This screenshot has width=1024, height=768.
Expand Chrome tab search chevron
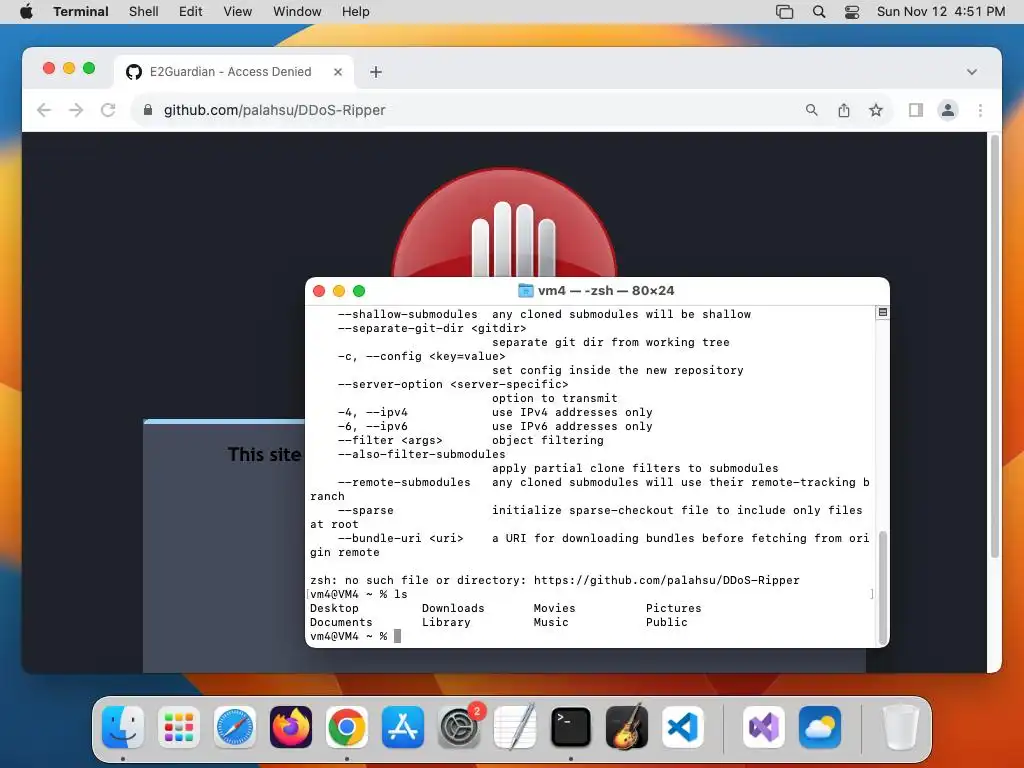(x=972, y=72)
